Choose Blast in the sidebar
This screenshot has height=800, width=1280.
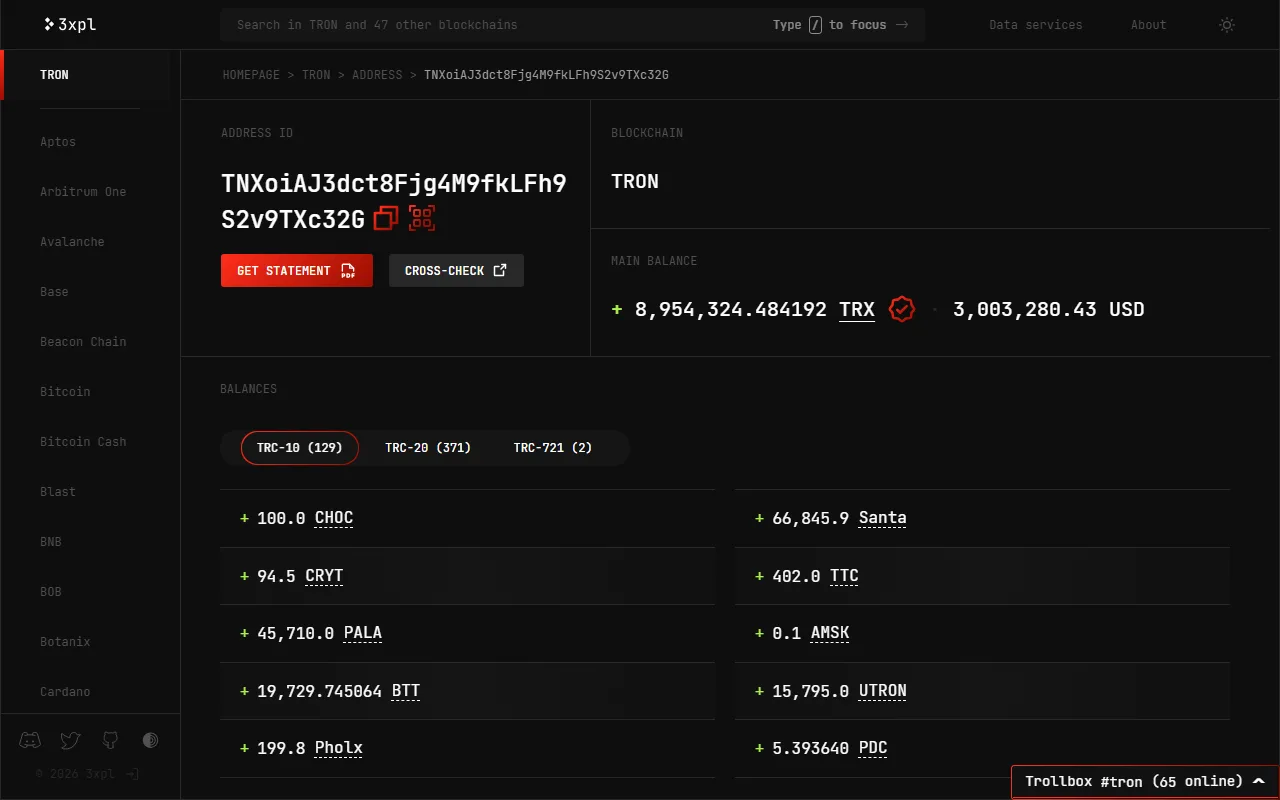pos(58,492)
